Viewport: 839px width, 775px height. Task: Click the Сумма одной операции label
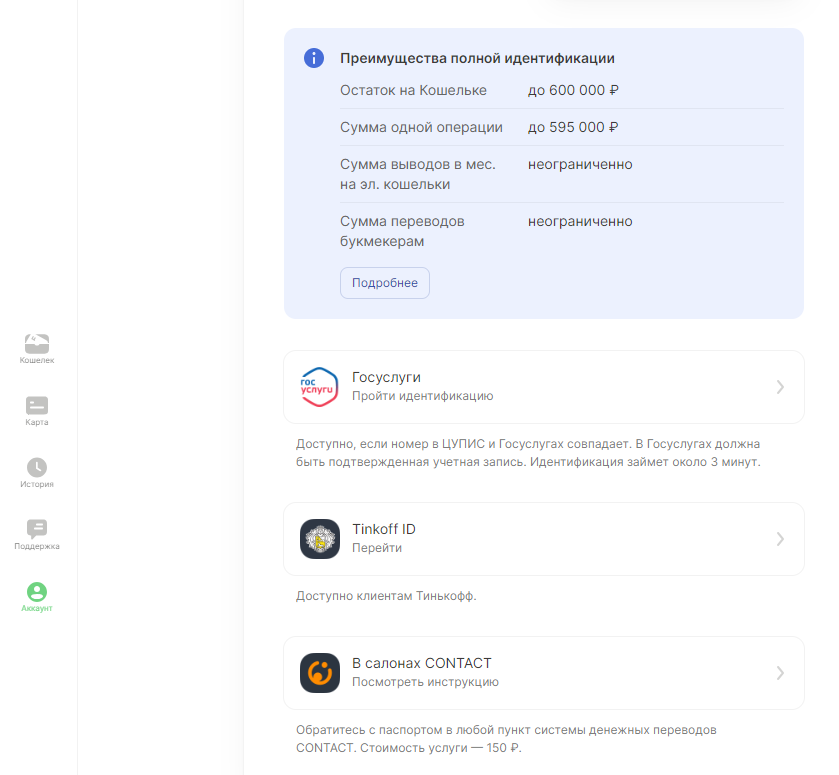click(x=422, y=127)
